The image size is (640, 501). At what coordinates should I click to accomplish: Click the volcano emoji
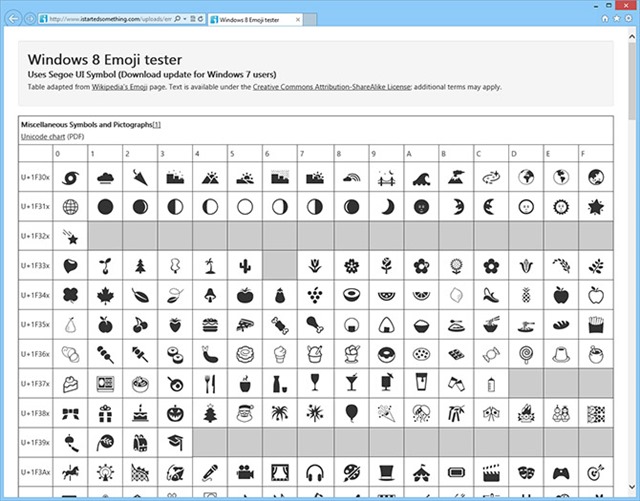456,177
